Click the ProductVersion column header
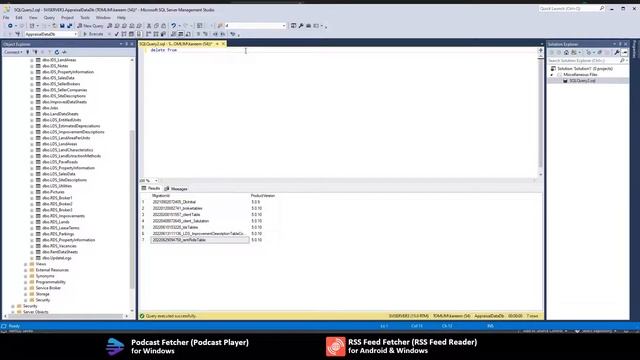The height and width of the screenshot is (360, 640). [263, 196]
